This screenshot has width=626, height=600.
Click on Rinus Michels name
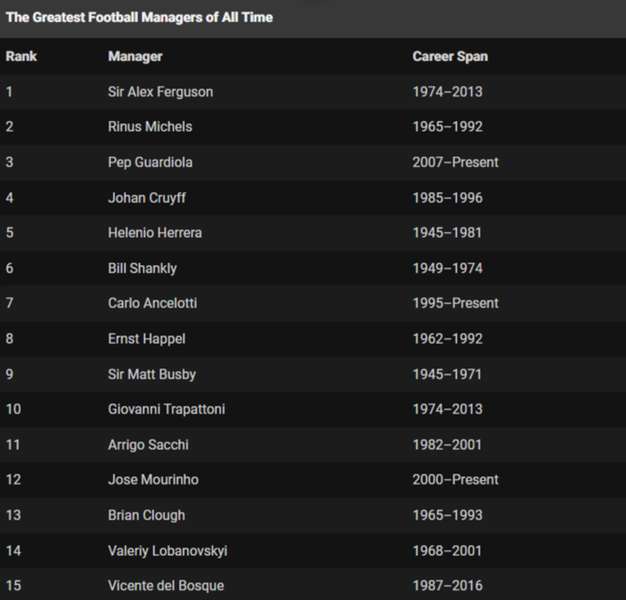tap(150, 127)
